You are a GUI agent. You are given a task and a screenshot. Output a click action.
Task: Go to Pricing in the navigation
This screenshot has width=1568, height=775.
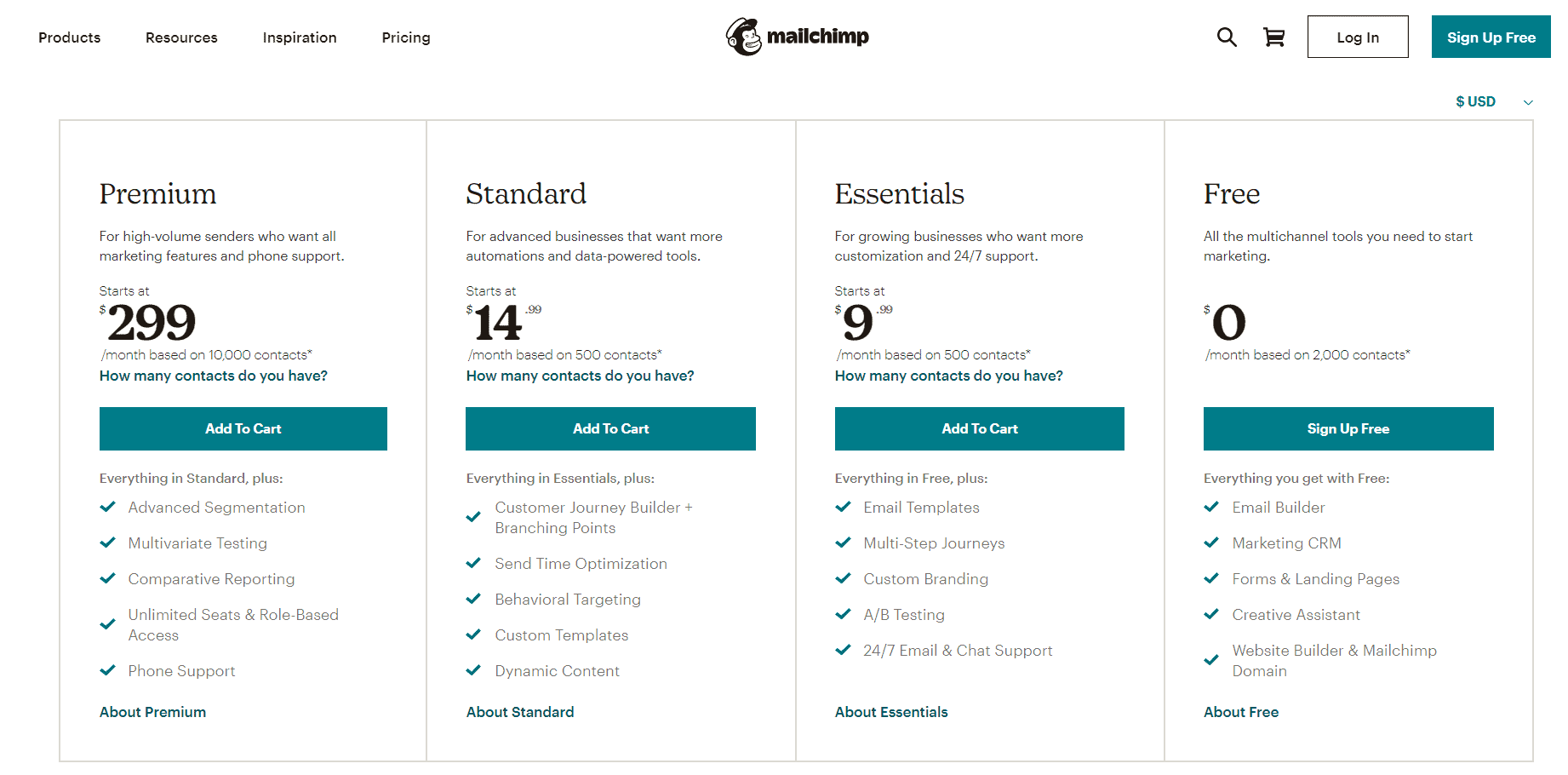point(406,37)
